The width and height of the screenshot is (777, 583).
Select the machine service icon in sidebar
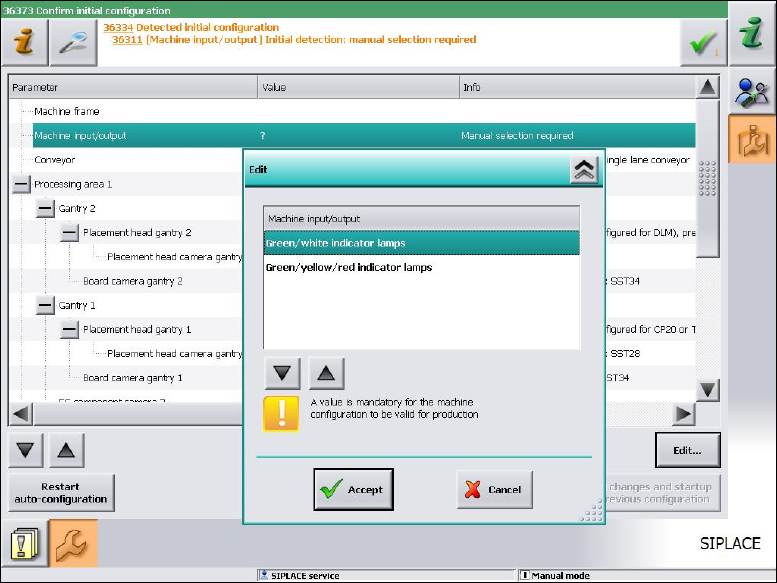(752, 140)
